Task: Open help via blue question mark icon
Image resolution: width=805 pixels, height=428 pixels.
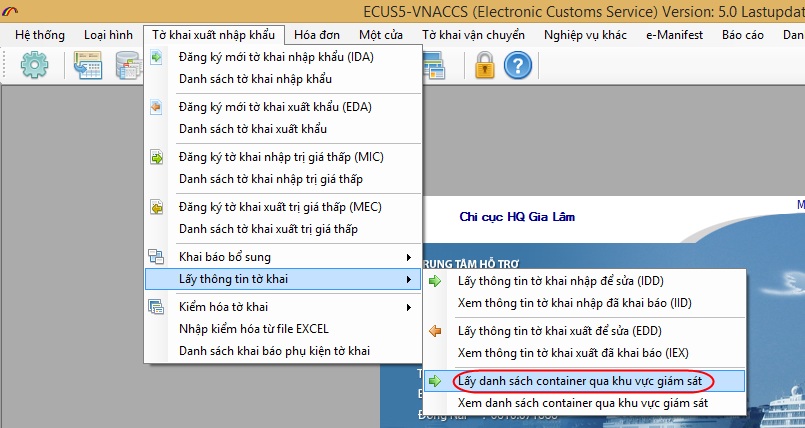Action: tap(517, 66)
